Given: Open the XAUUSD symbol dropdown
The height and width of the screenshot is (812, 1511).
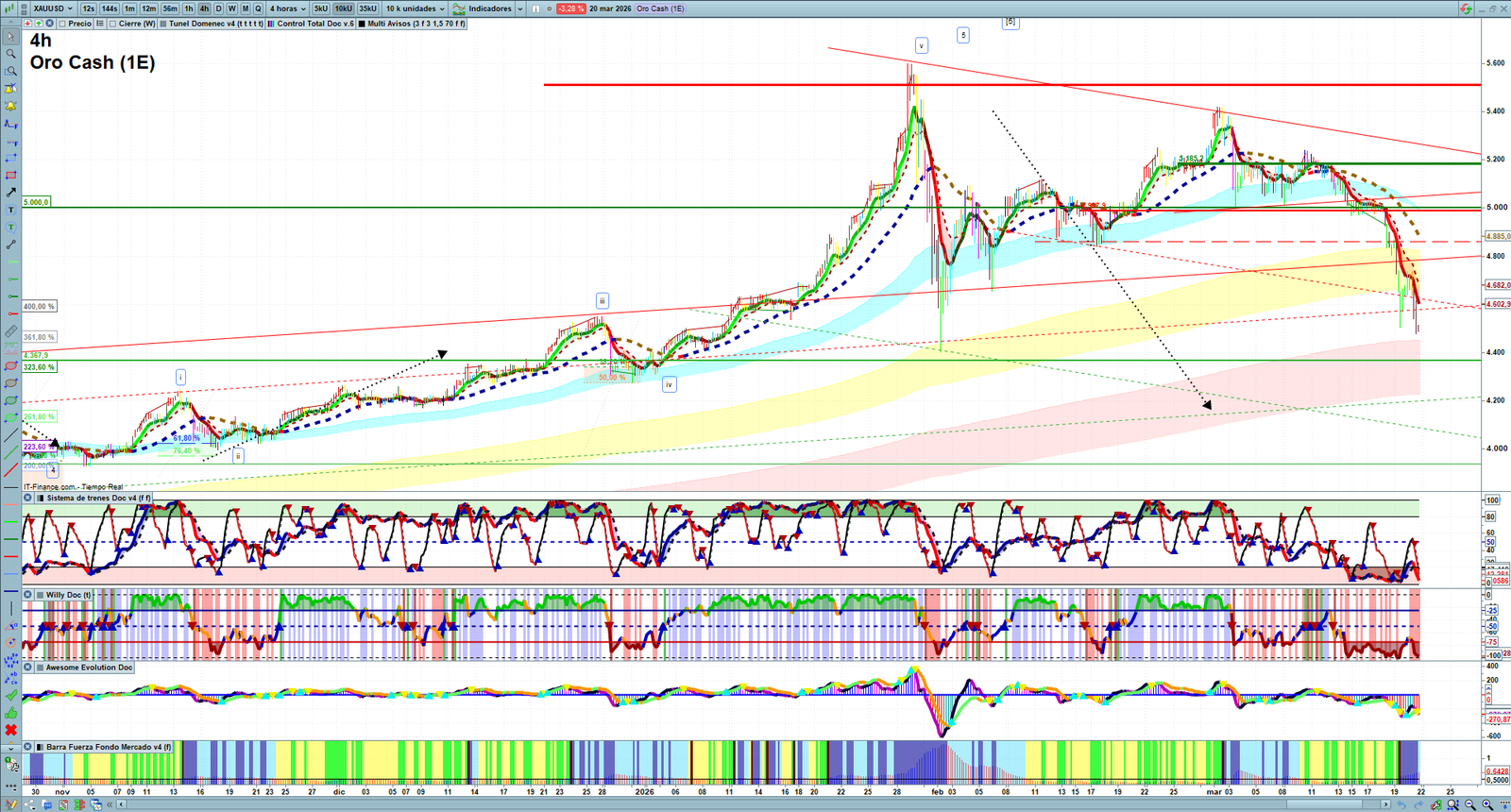Looking at the screenshot, I should click(53, 8).
